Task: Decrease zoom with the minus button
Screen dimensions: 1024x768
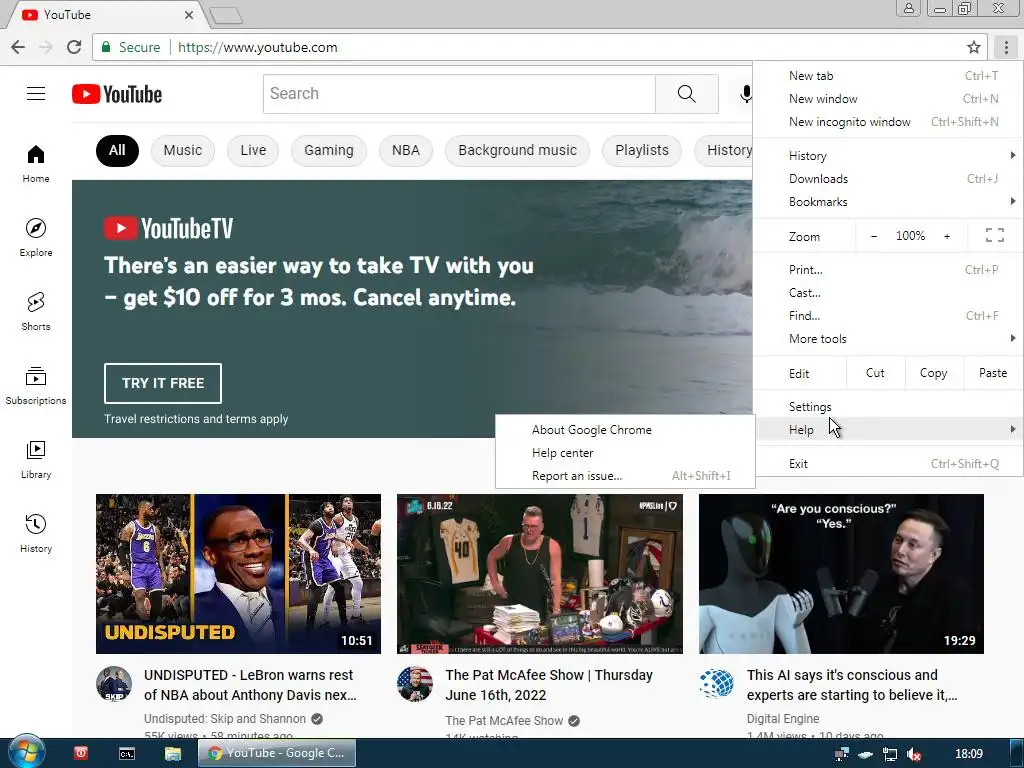Action: tap(874, 236)
